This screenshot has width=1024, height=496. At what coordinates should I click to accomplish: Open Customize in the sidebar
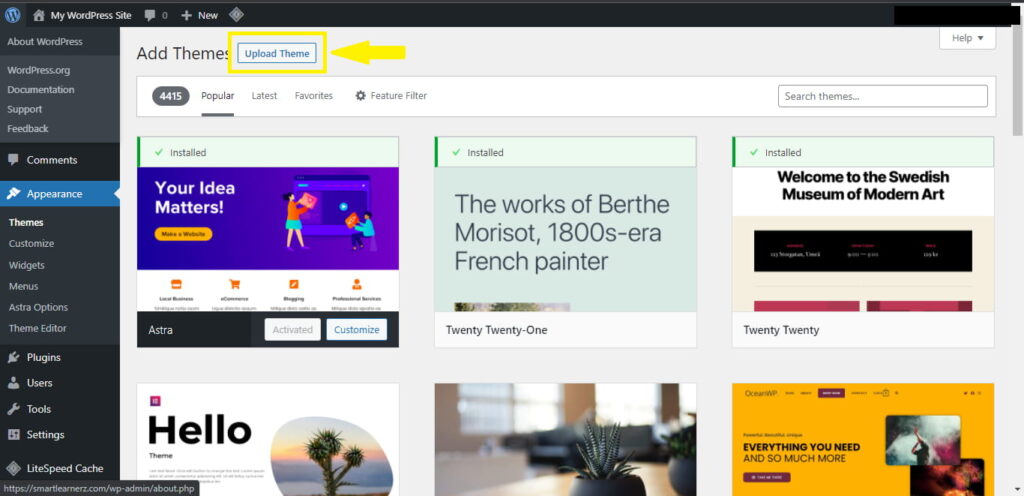click(x=31, y=243)
